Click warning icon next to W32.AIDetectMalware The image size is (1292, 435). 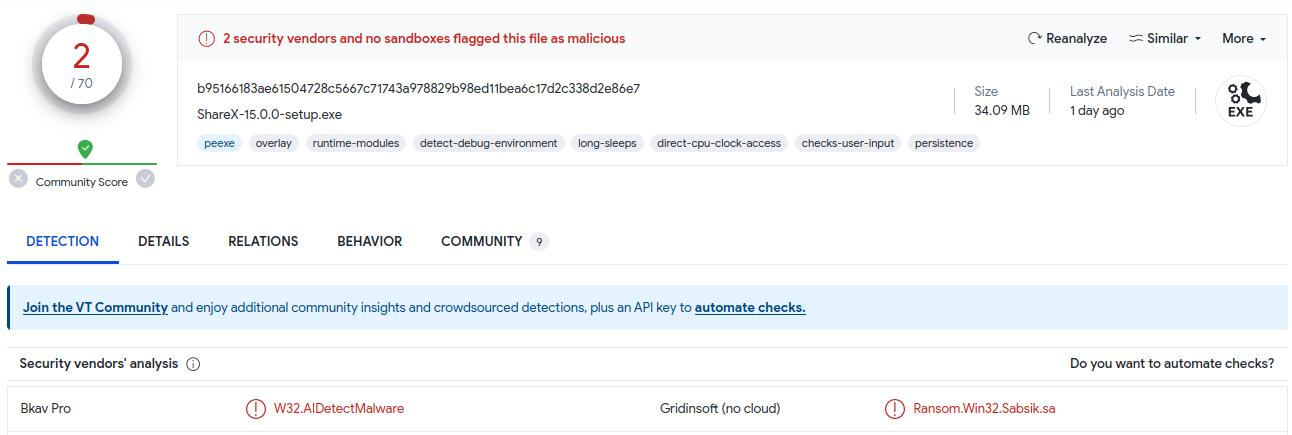(x=255, y=408)
